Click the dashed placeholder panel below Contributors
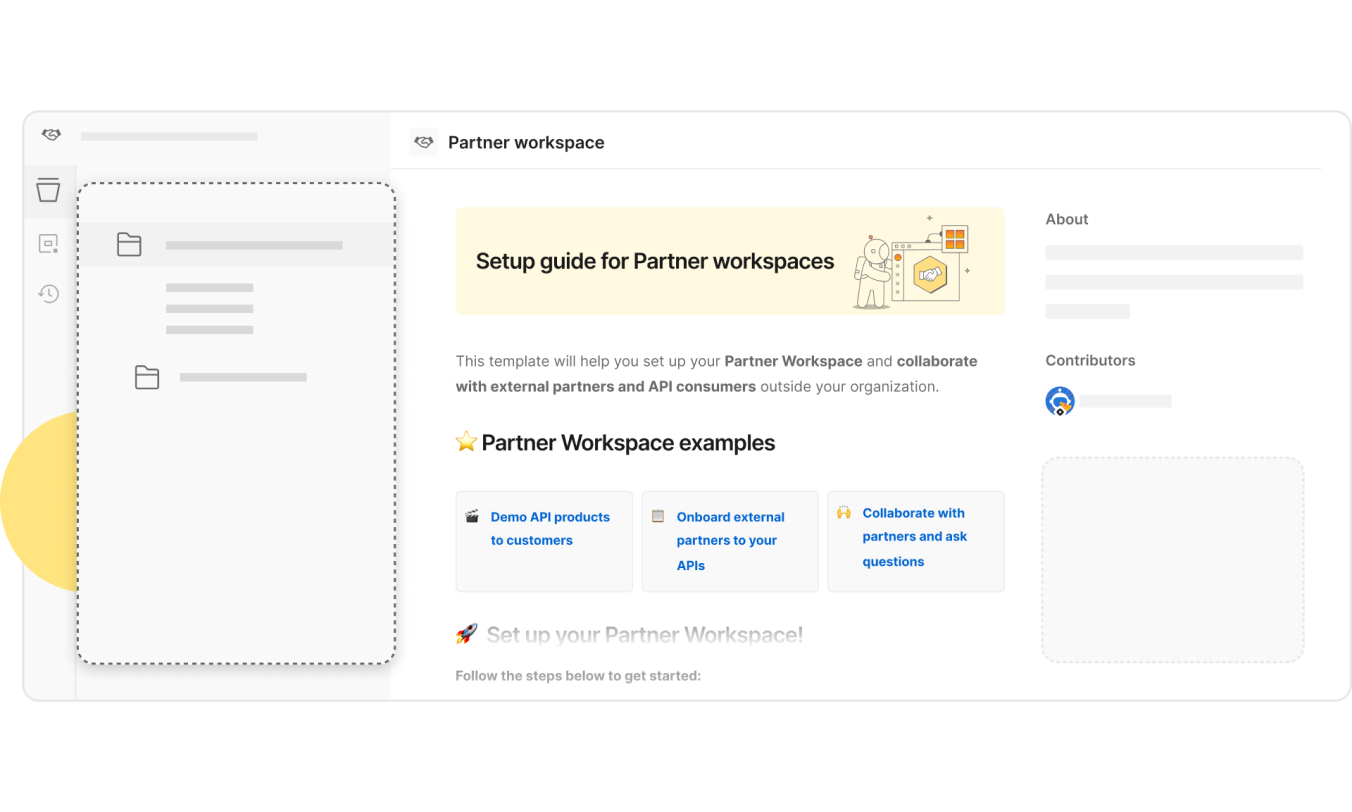This screenshot has height=812, width=1352. (x=1172, y=559)
